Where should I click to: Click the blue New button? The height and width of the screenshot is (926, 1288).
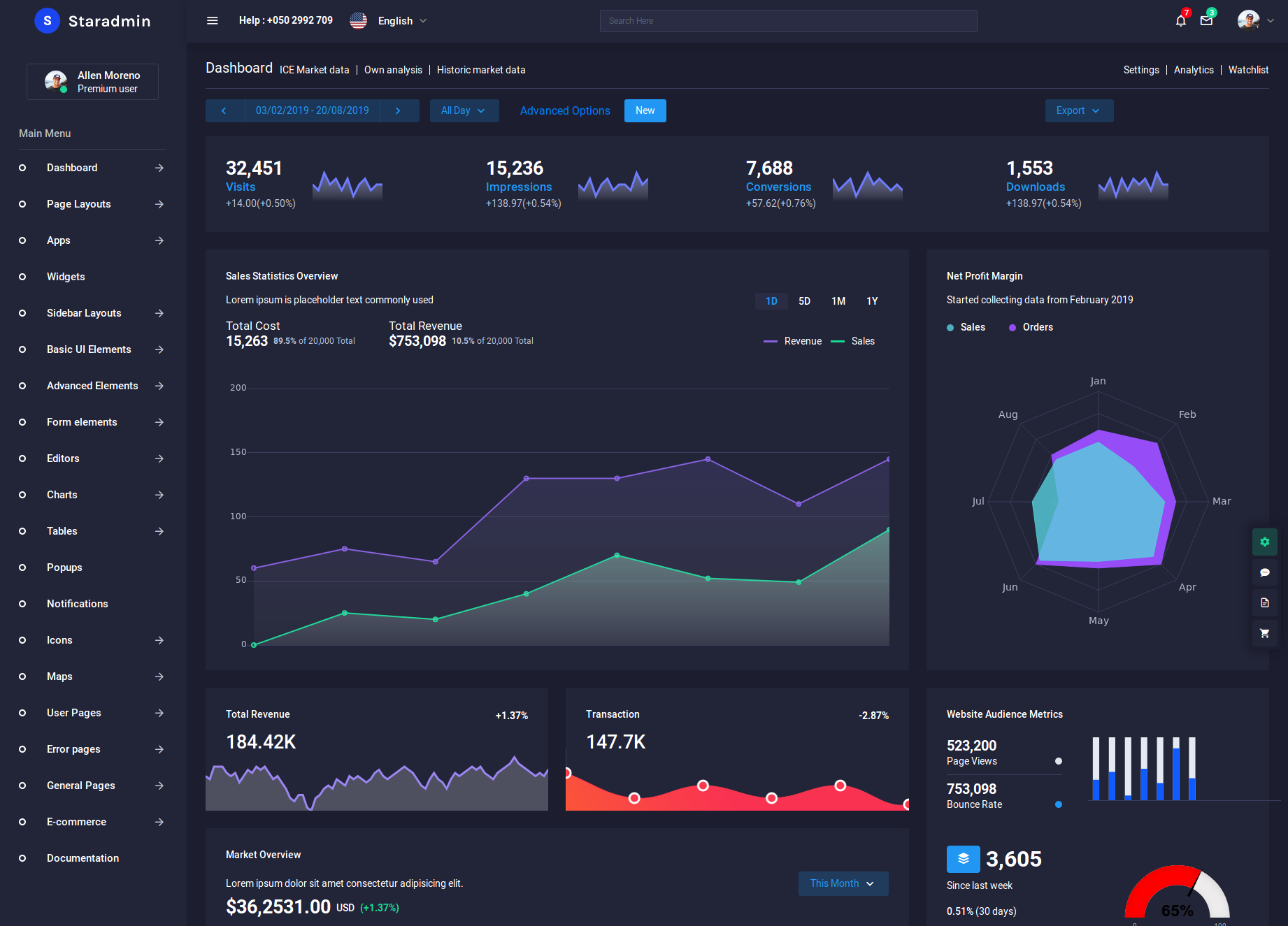[645, 111]
